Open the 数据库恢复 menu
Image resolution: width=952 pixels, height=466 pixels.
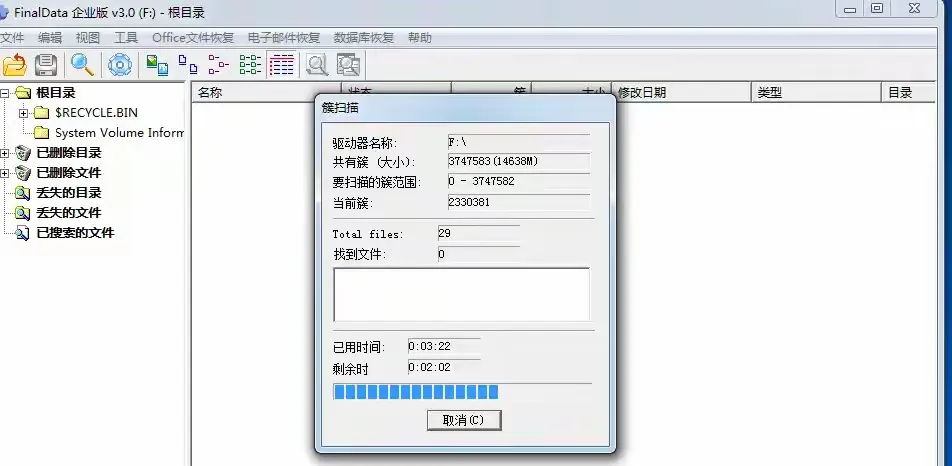pos(364,38)
